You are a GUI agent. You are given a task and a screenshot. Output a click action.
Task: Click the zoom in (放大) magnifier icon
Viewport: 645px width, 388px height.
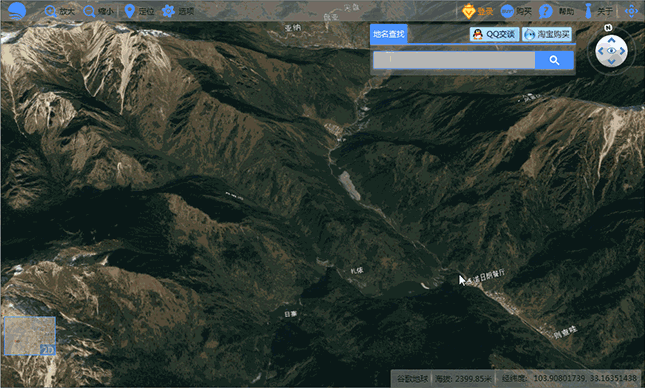(51, 11)
